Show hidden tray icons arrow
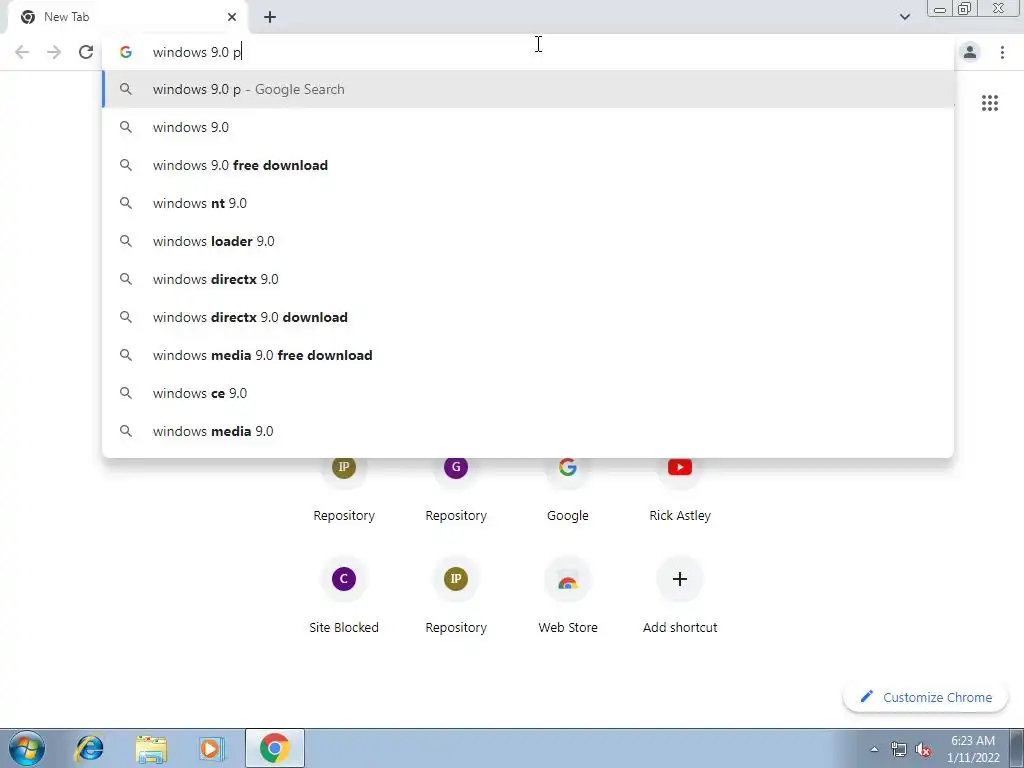Screen dimensions: 1024x768 874,750
